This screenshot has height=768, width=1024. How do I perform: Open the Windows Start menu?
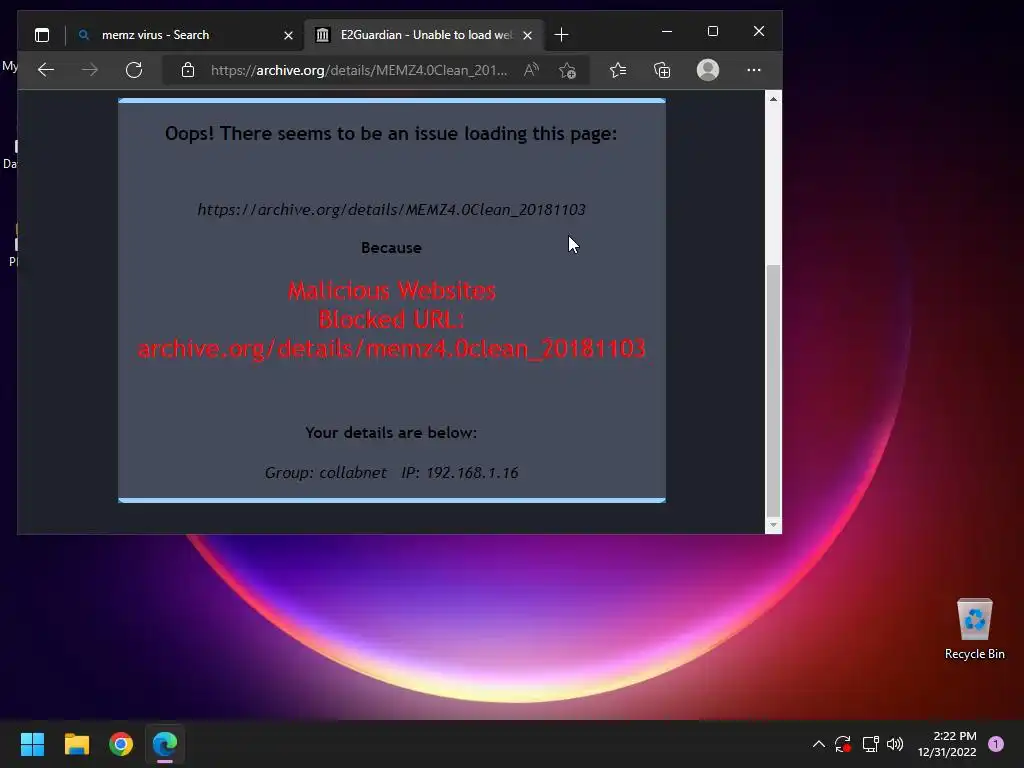[32, 744]
